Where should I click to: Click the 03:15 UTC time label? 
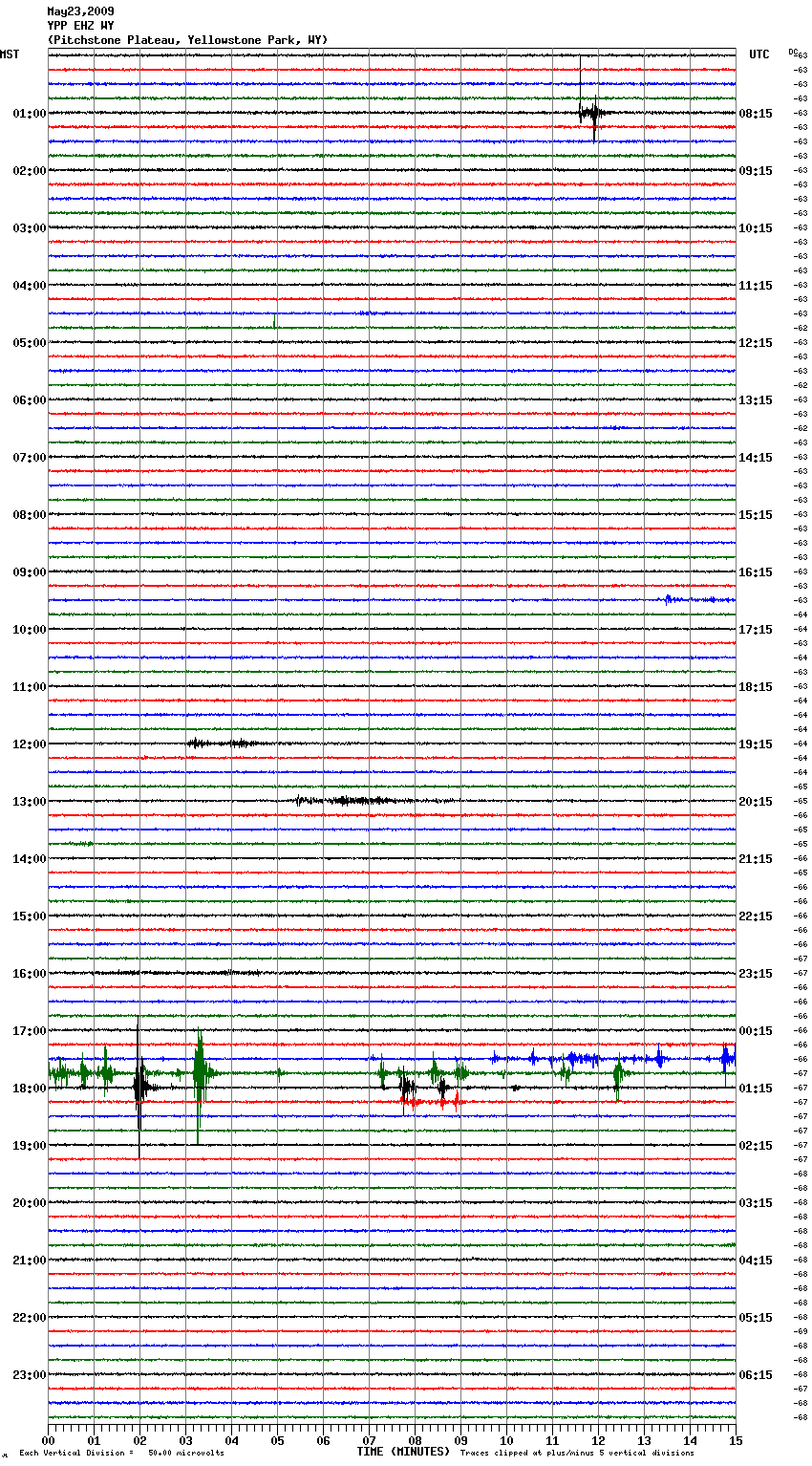point(756,1203)
